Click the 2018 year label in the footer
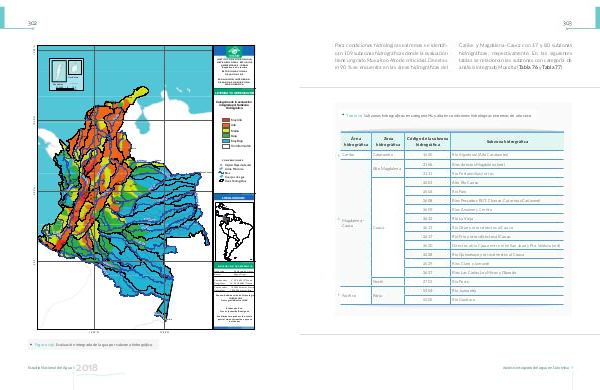600x390 pixels. (86, 368)
